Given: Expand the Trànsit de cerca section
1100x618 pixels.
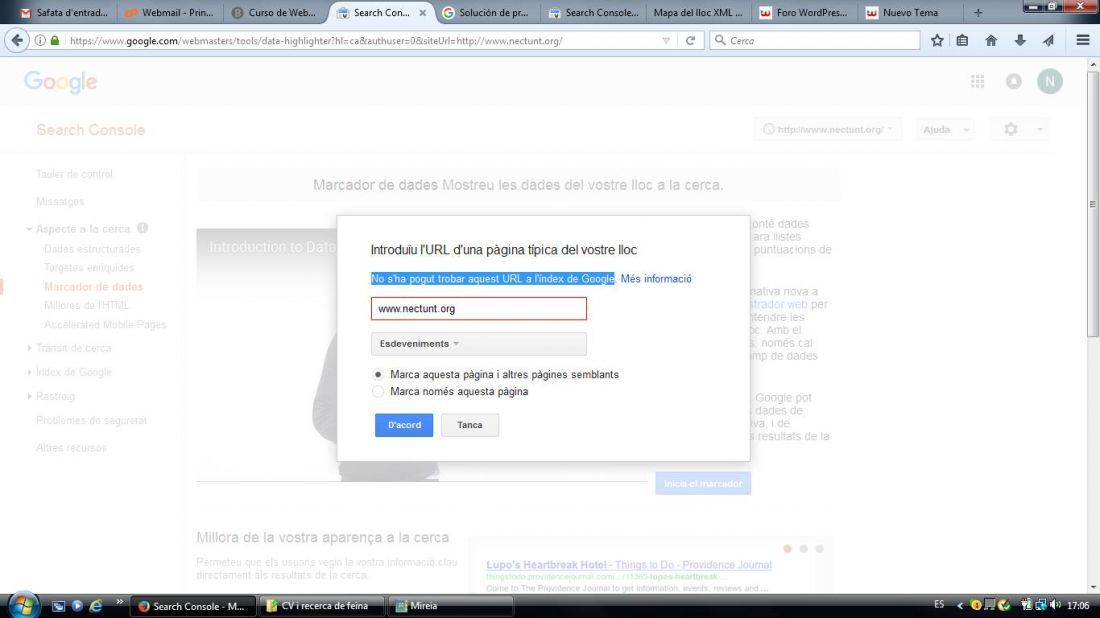Looking at the screenshot, I should 29,348.
